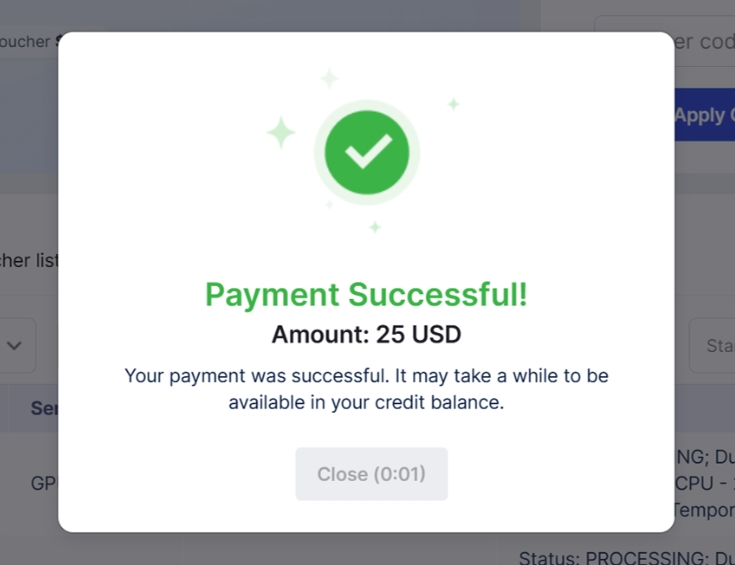Click the 'Tempor' text in the row details
Screen dimensions: 735x565
pos(704,510)
